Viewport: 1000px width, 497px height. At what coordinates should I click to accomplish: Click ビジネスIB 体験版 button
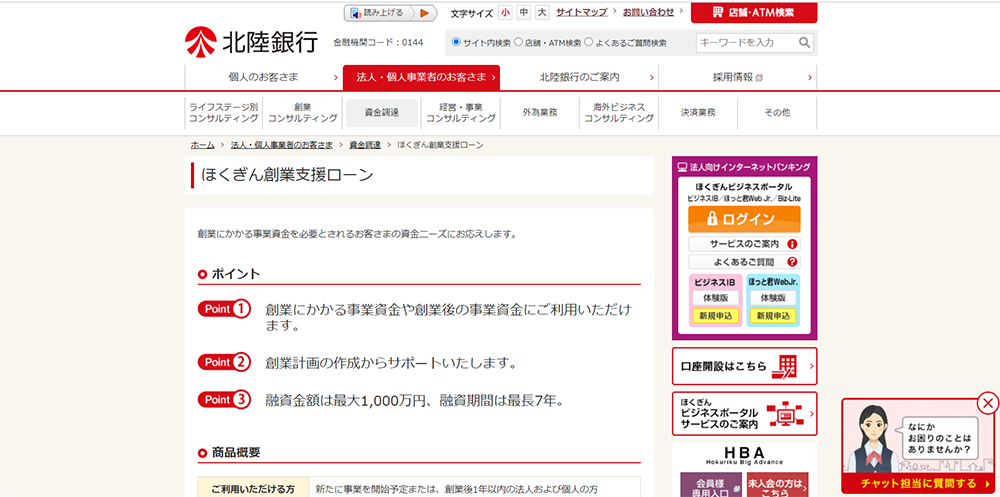[716, 298]
